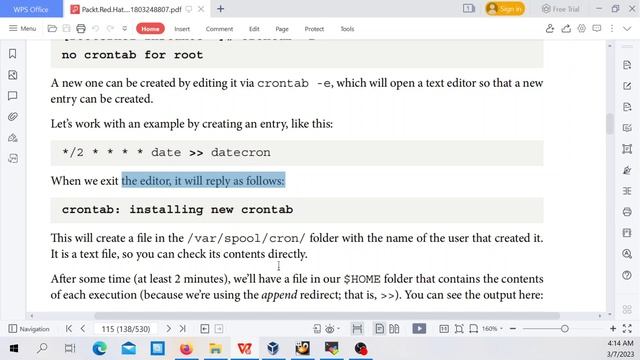This screenshot has width=640, height=360.
Task: Click the Undo arrow icon
Action: (96, 29)
